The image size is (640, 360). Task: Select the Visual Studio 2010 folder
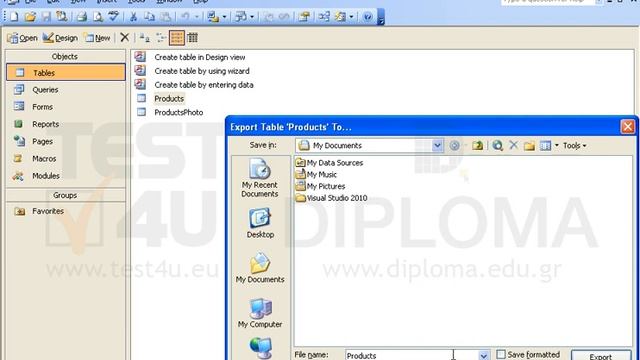[331, 198]
